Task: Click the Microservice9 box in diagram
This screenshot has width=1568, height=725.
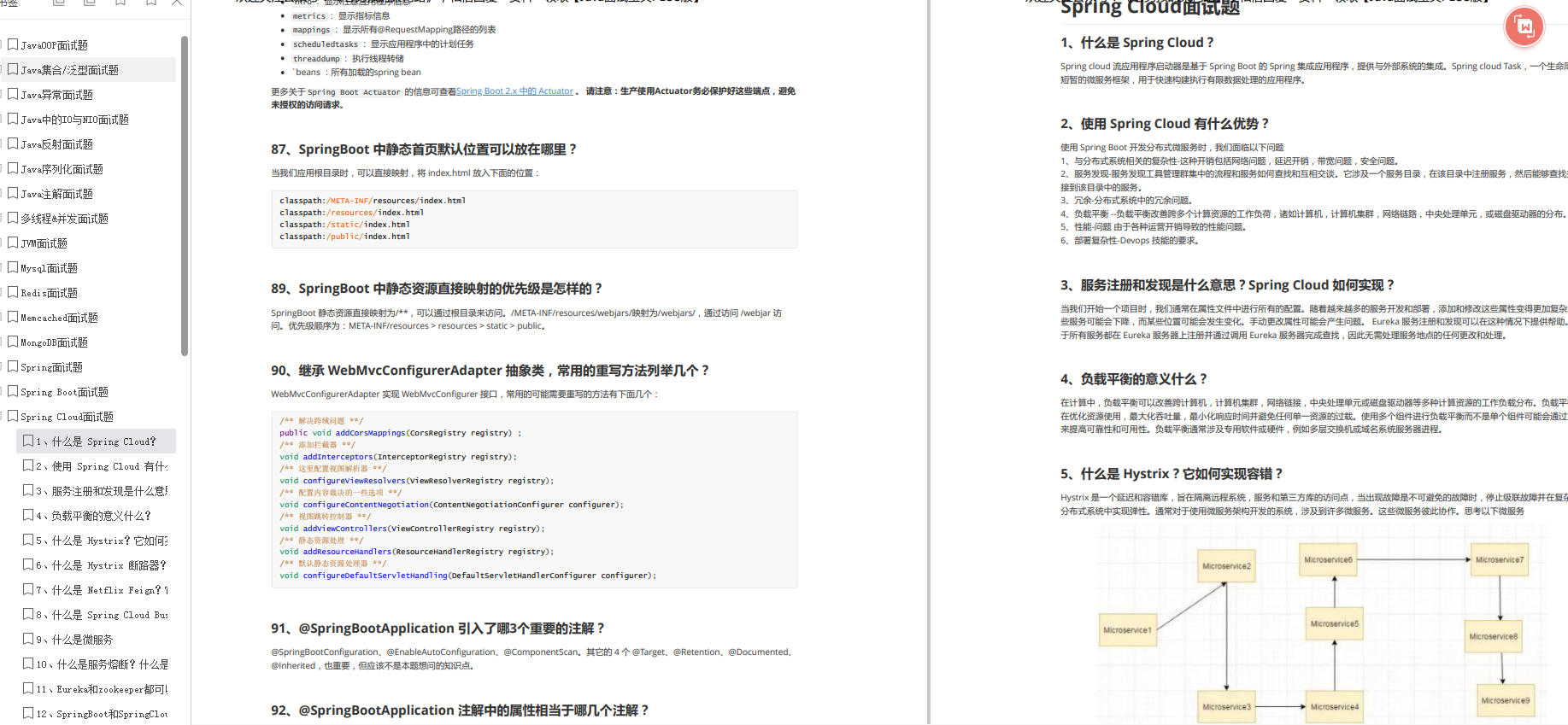Action: pos(1505,700)
